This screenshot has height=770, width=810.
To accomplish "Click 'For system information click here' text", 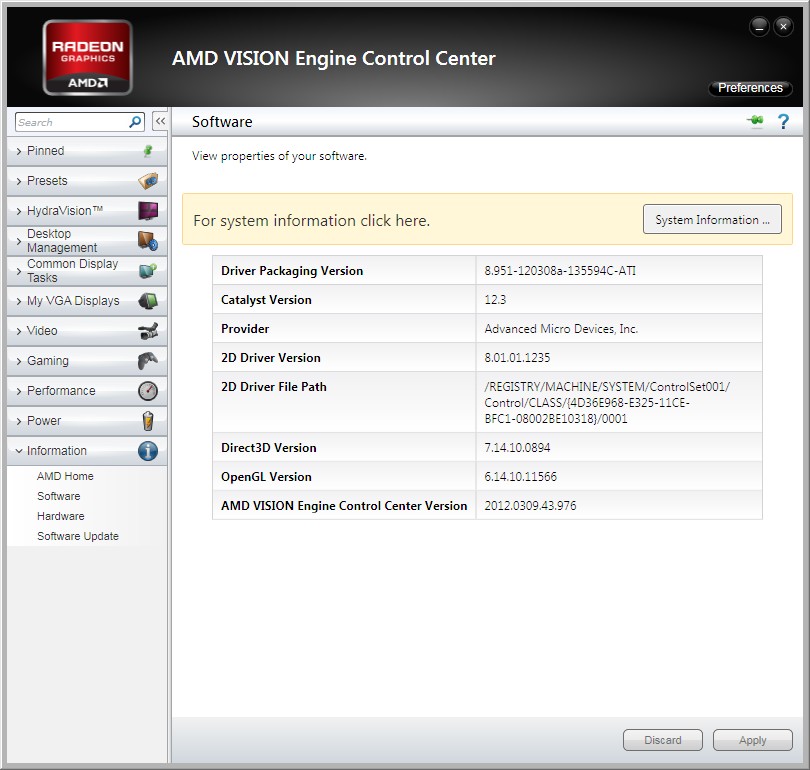I will pyautogui.click(x=311, y=221).
